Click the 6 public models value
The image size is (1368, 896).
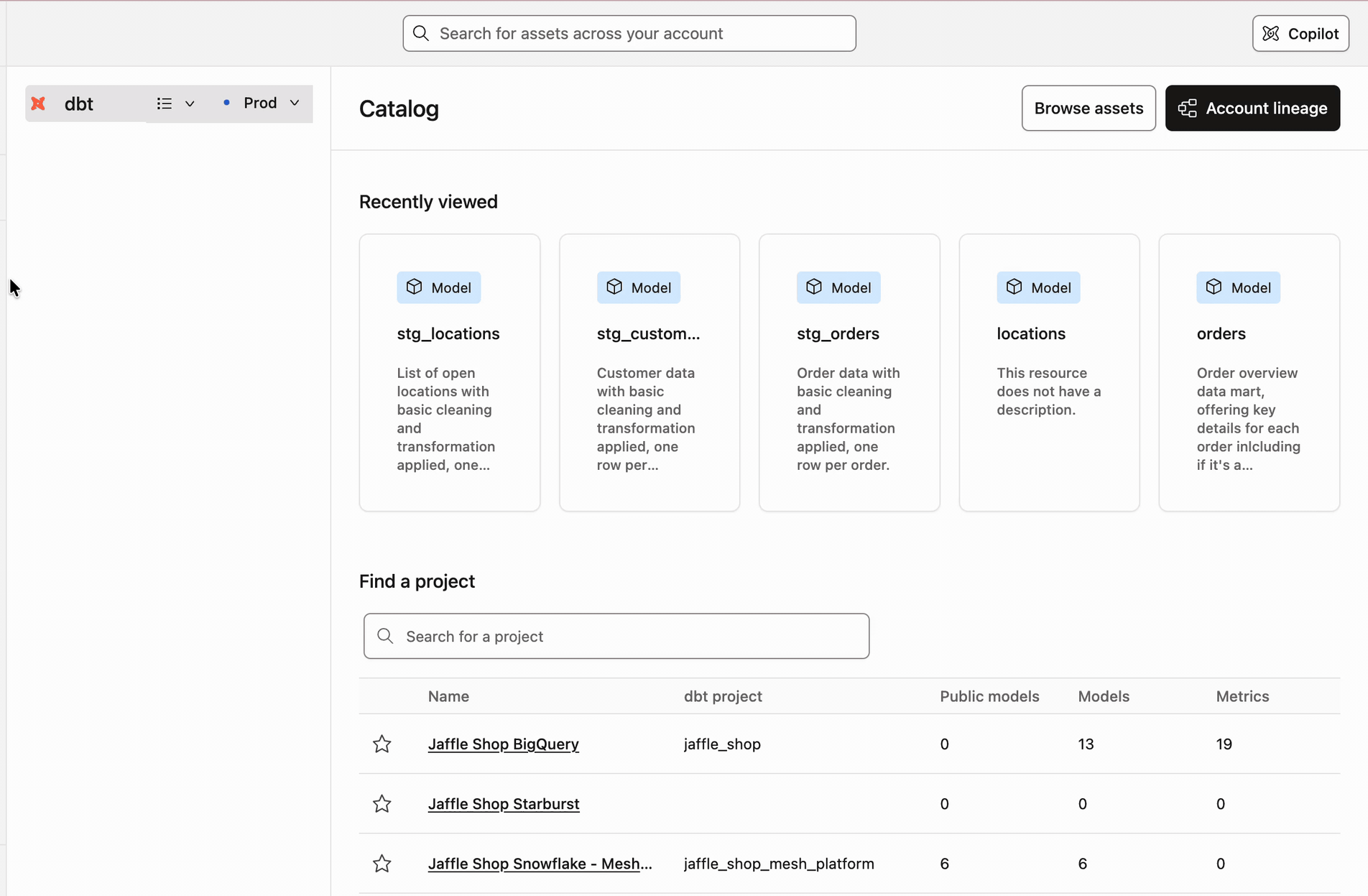[x=944, y=863]
